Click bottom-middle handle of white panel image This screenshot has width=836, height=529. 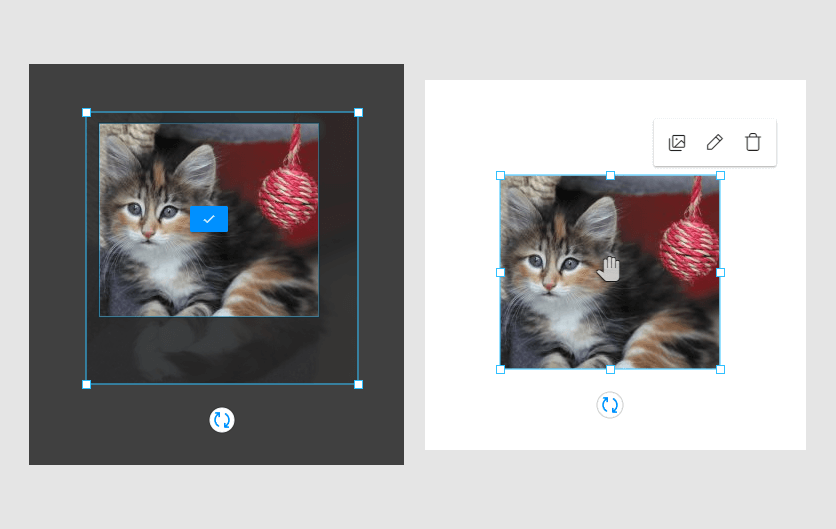pyautogui.click(x=610, y=370)
